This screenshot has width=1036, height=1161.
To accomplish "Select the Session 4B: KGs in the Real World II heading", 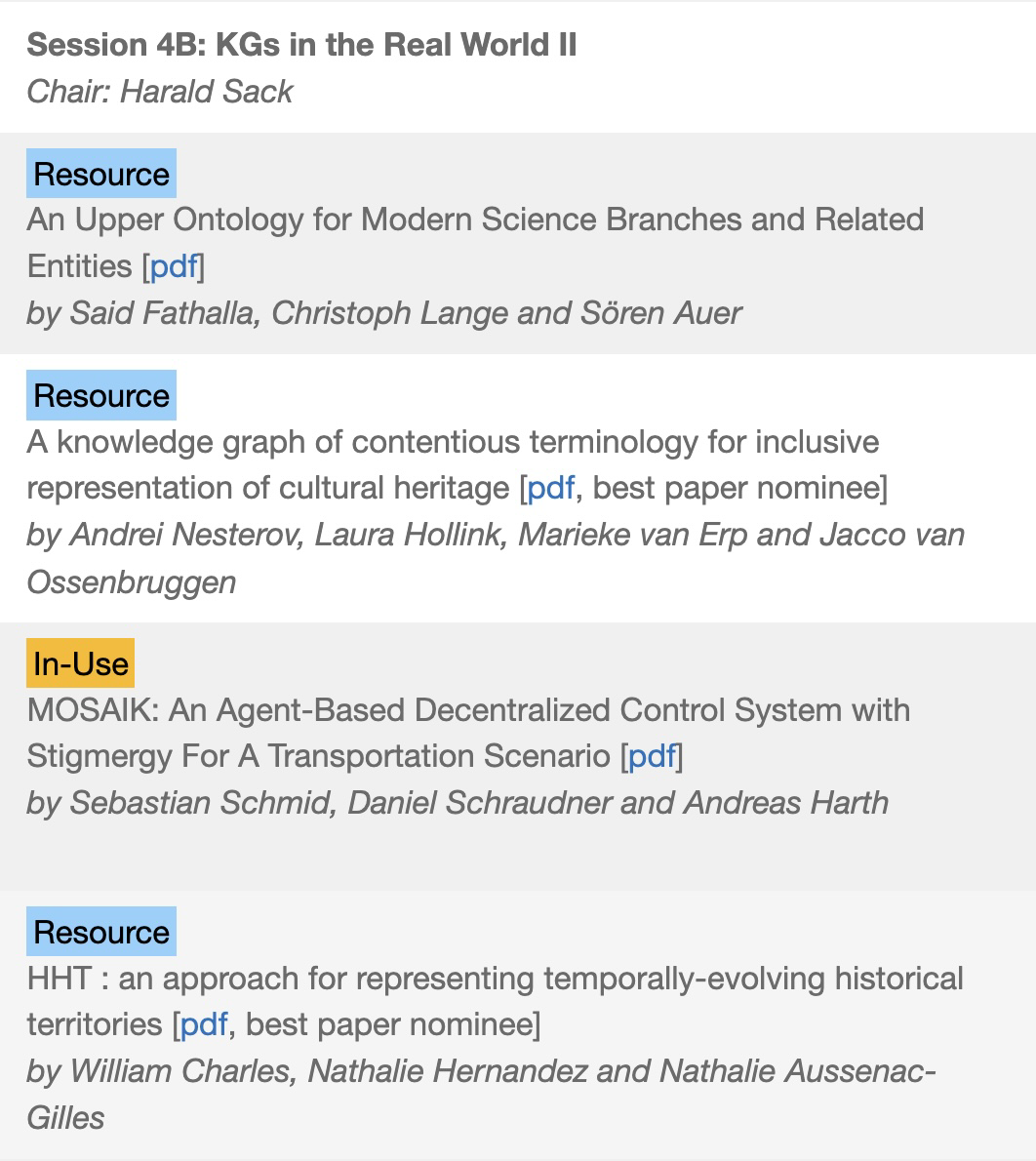I will [x=301, y=45].
